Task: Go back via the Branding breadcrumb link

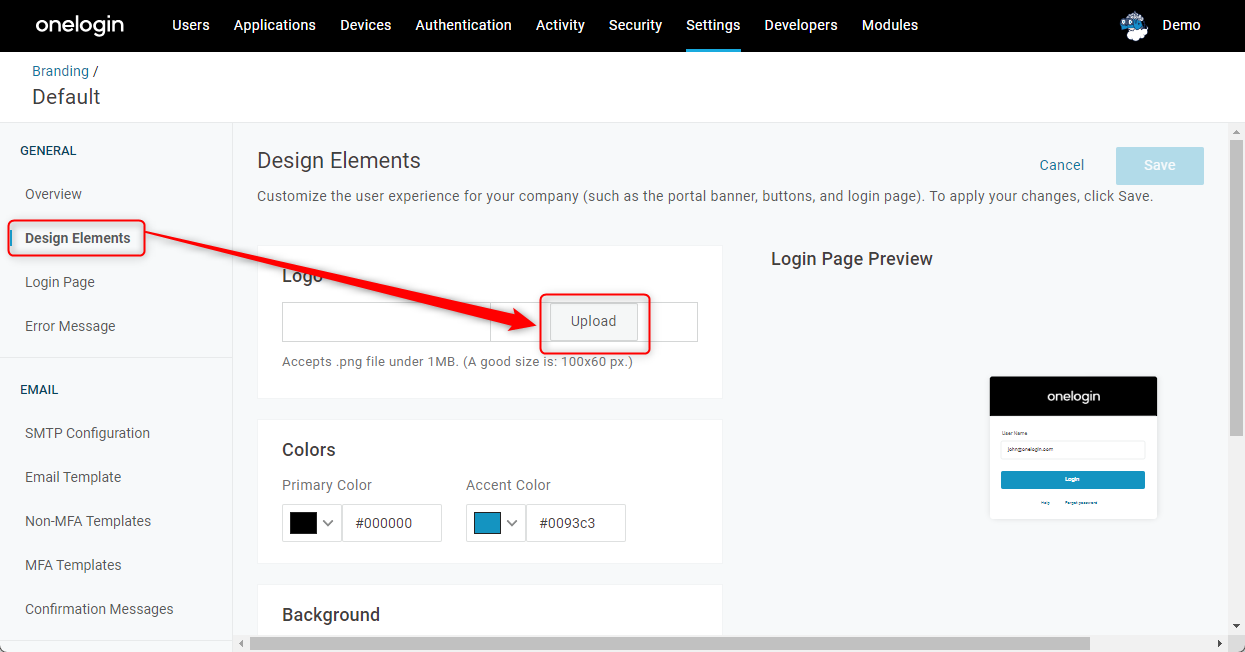Action: click(x=60, y=71)
